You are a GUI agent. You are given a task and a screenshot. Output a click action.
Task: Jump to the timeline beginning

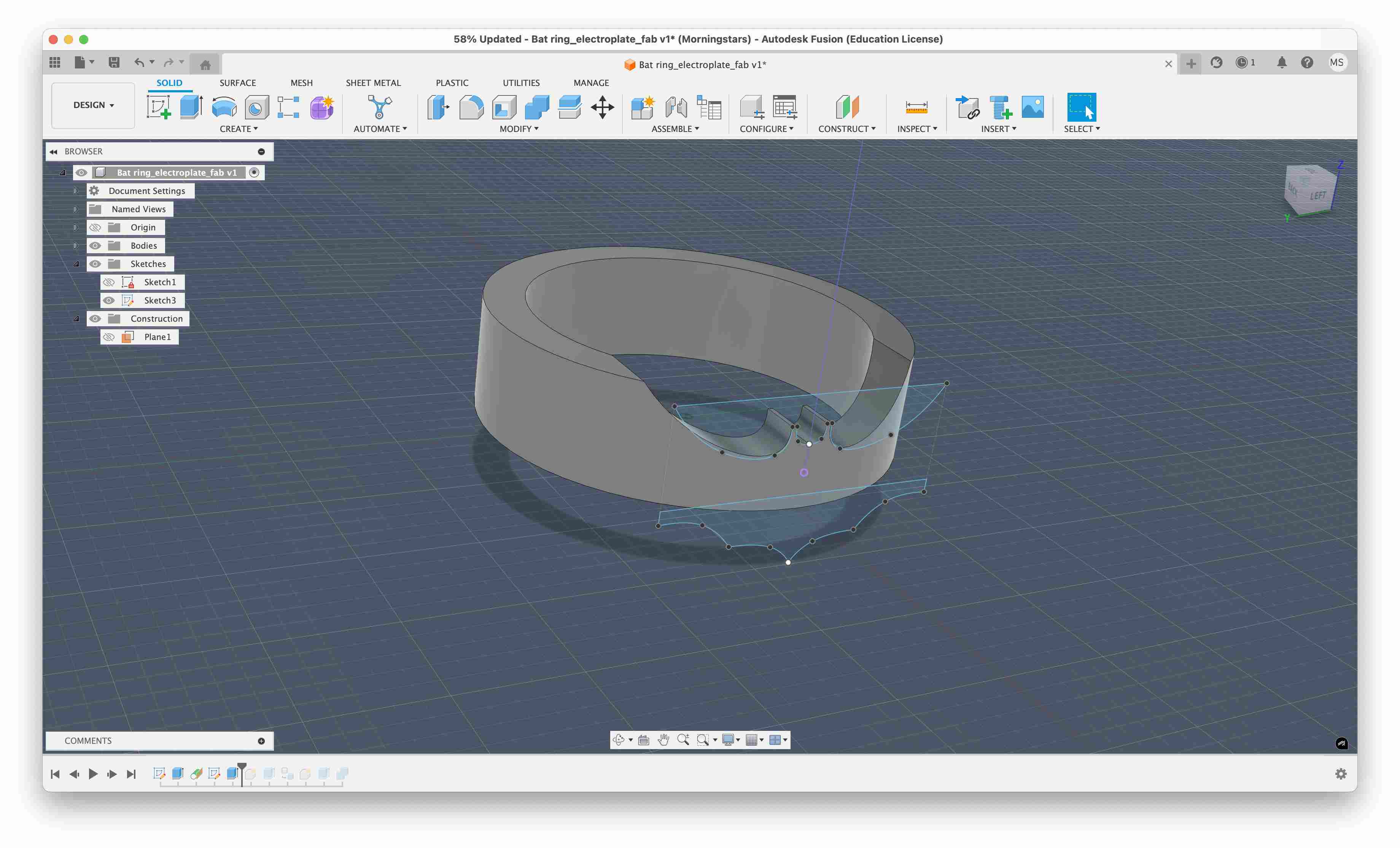(x=55, y=773)
